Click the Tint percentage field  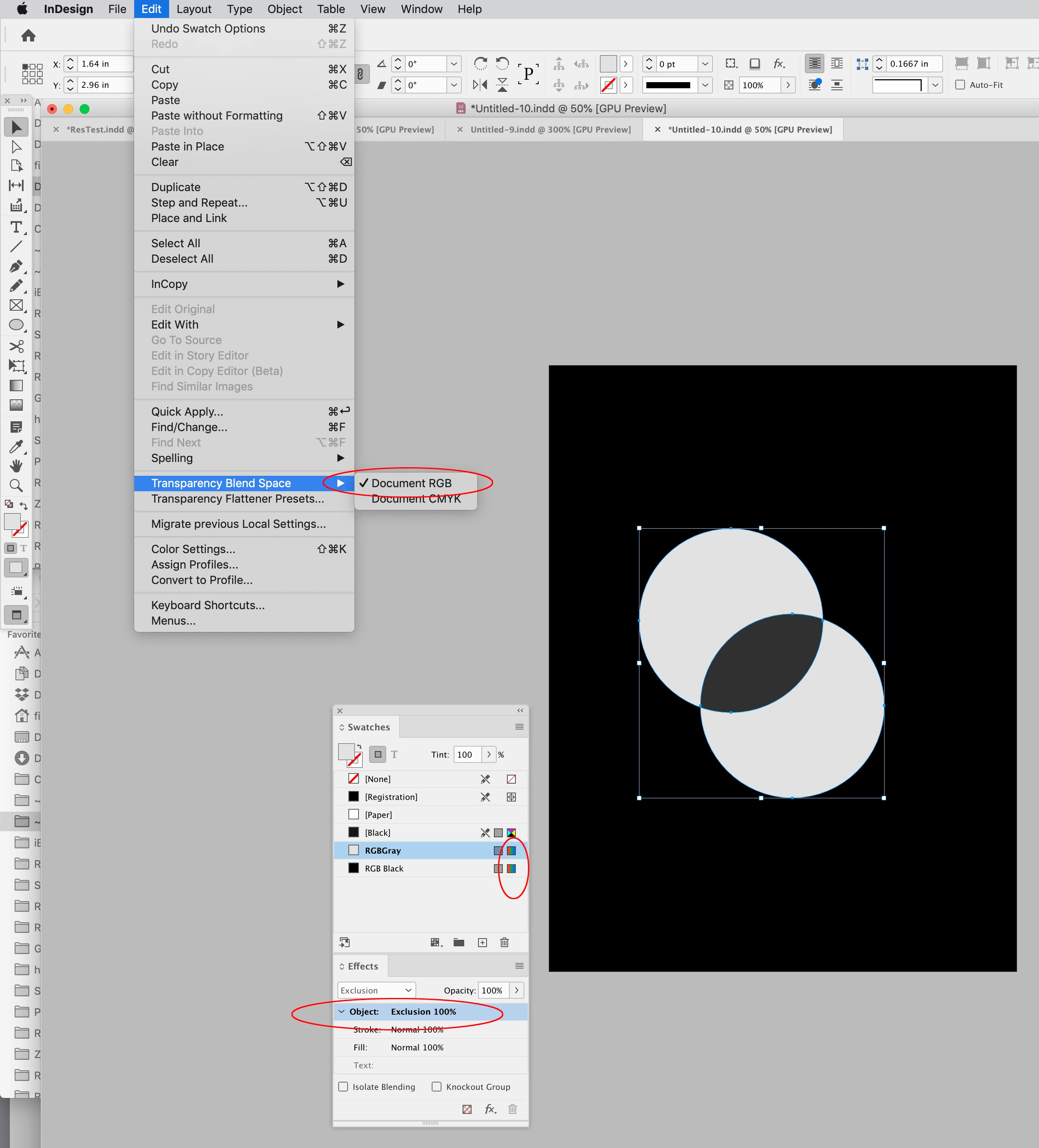pos(466,754)
